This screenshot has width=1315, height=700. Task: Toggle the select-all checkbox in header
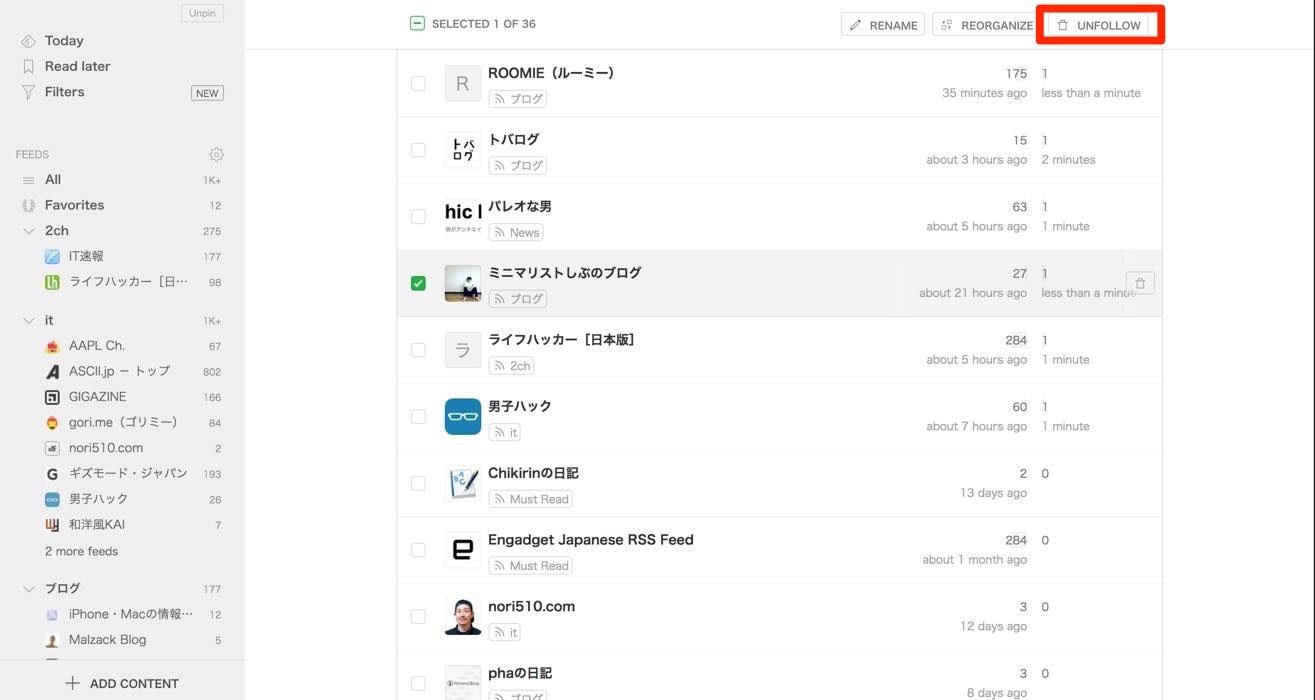[x=418, y=24]
